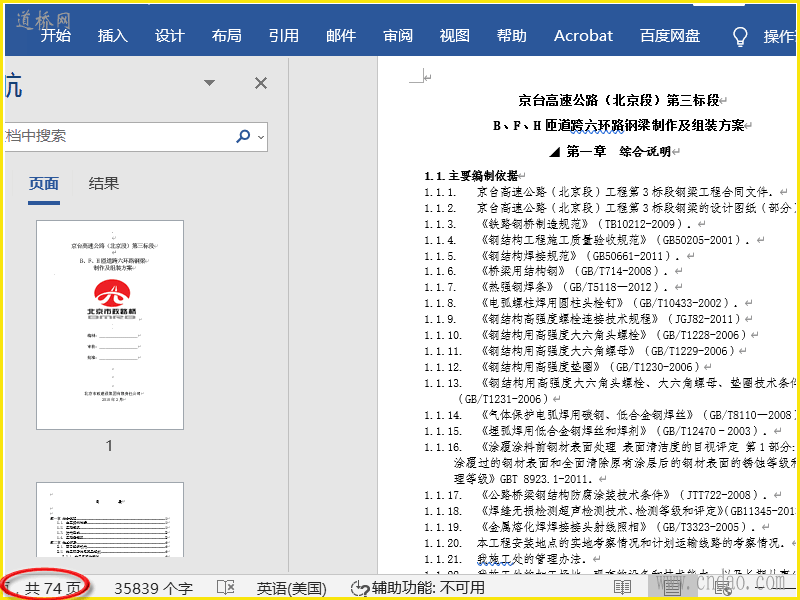Screen dimensions: 800x600
Task: Click the 共 74 页 page count
Action: tap(53, 588)
